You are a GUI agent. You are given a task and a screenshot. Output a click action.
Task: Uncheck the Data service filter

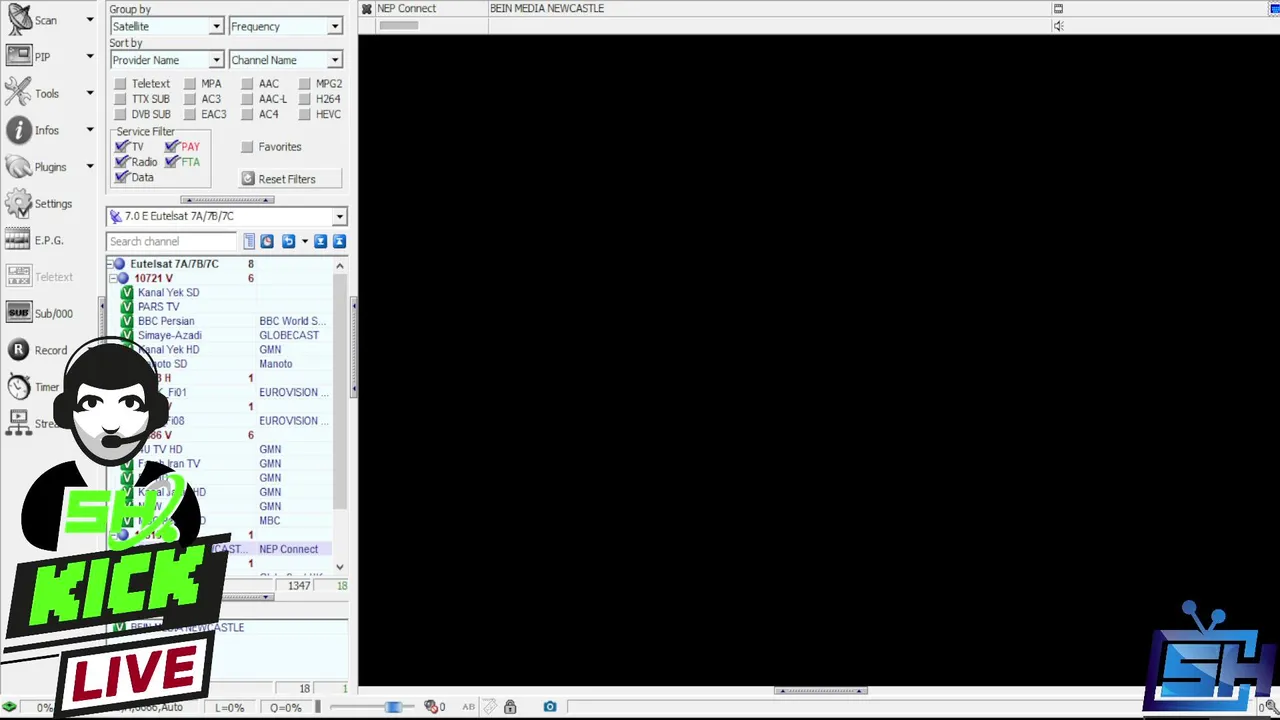[122, 177]
